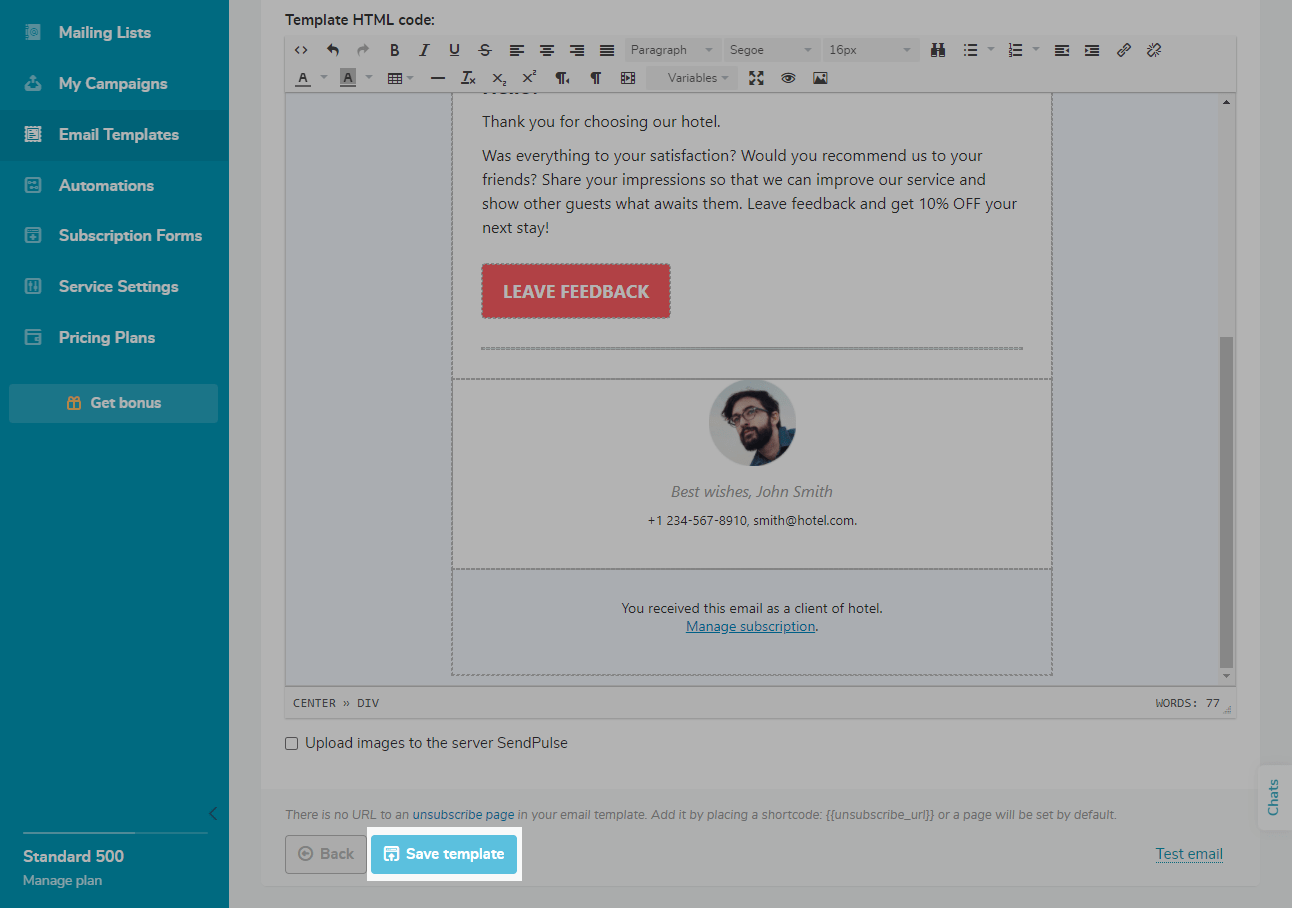Open the text color picker swatch
1292x908 pixels.
(x=303, y=78)
